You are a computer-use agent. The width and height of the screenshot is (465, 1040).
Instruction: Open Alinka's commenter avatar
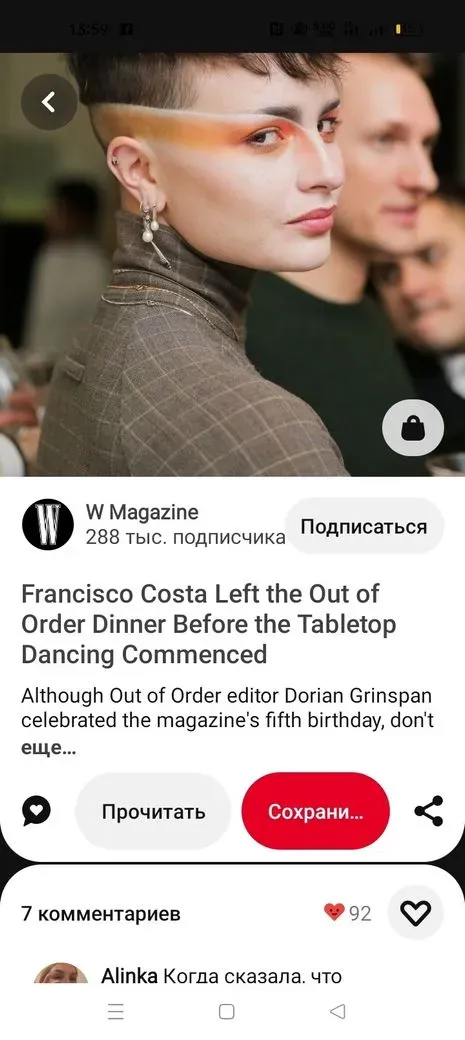coord(61,974)
